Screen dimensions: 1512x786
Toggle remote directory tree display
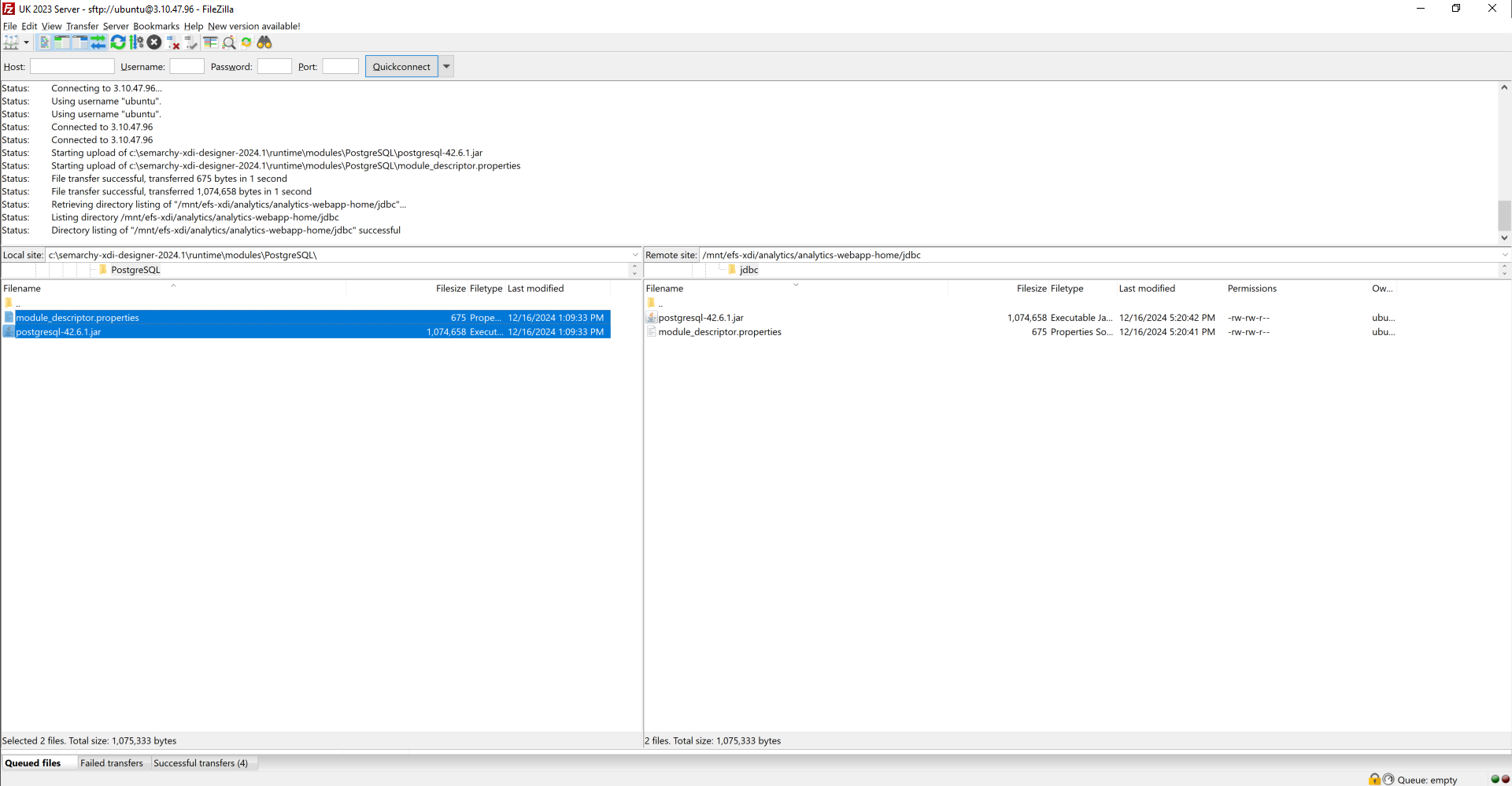[80, 42]
